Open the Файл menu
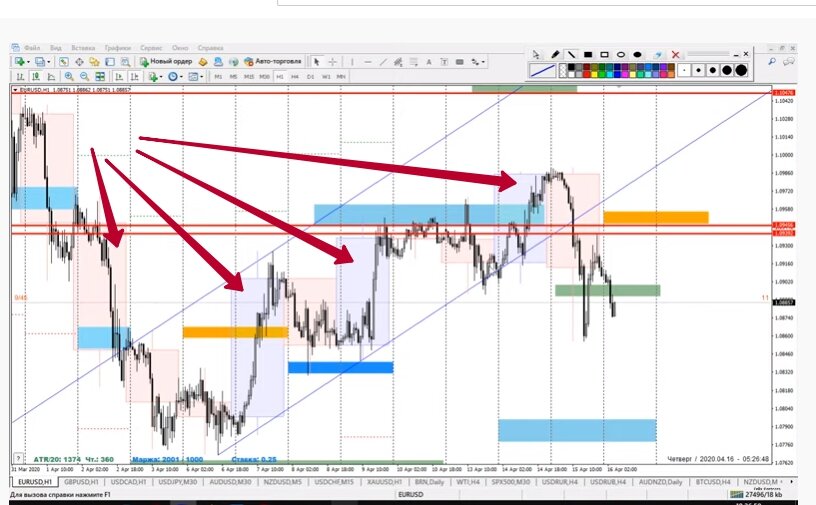The height and width of the screenshot is (505, 816). (x=32, y=48)
